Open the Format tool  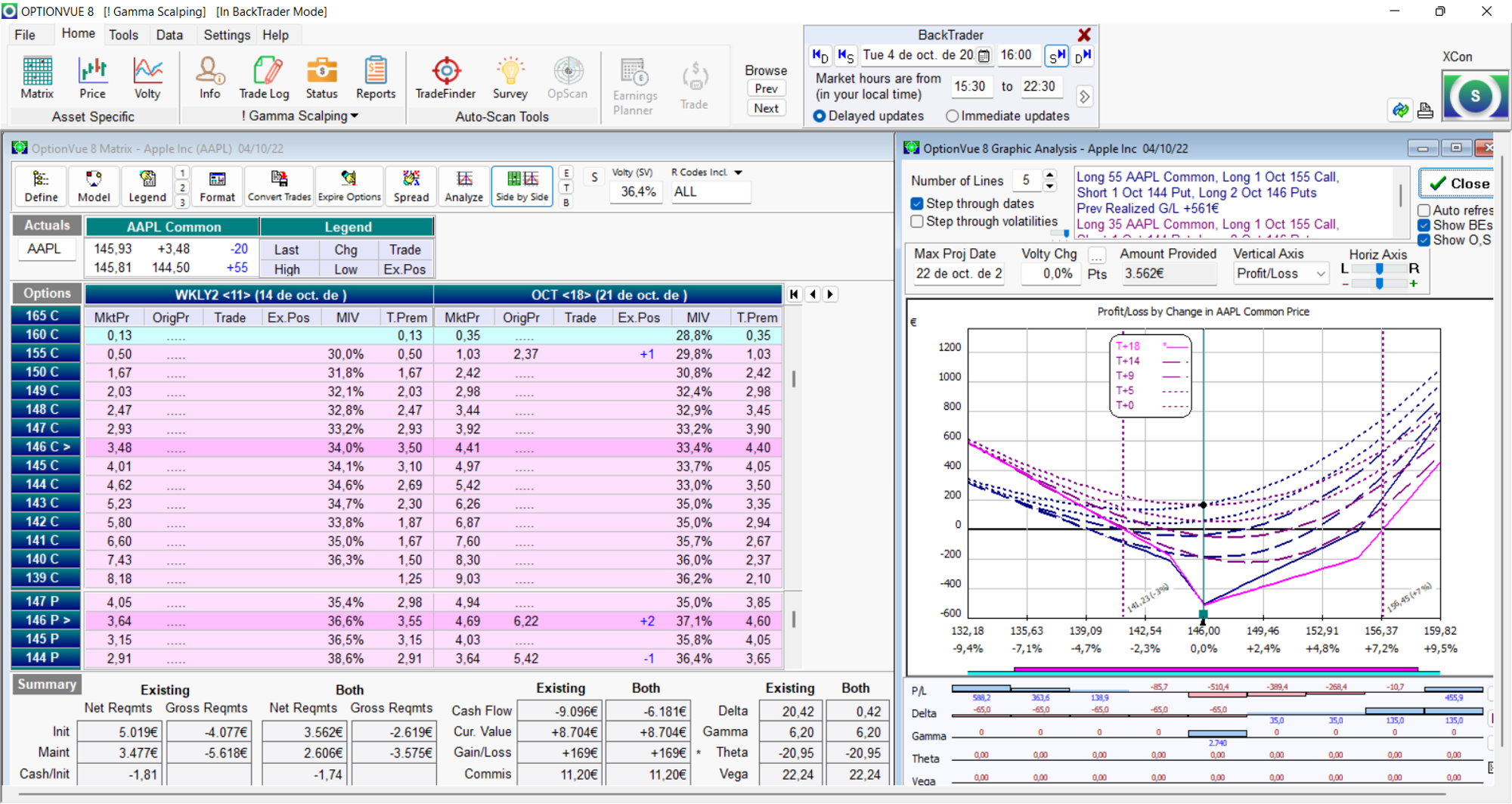[x=217, y=186]
